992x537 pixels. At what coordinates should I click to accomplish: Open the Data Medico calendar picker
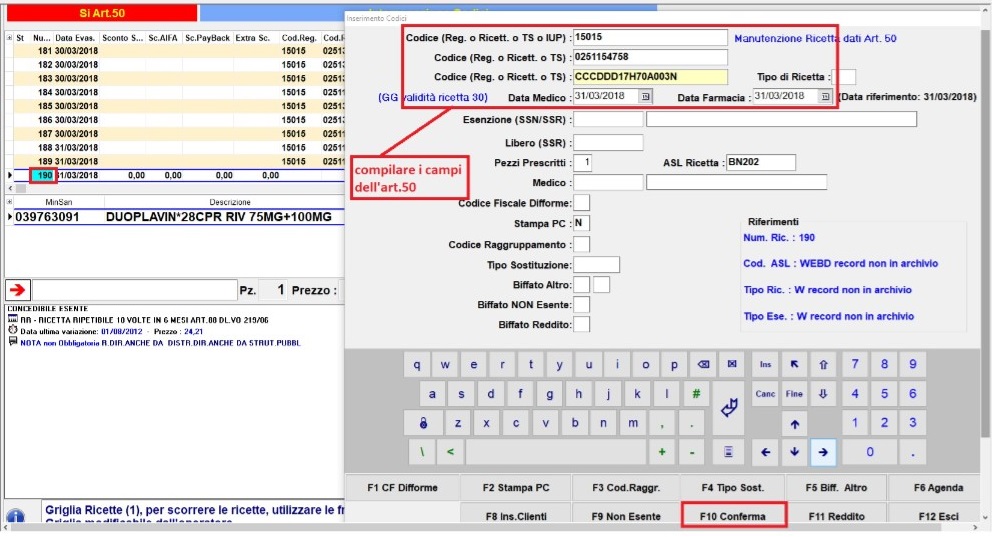click(x=645, y=97)
